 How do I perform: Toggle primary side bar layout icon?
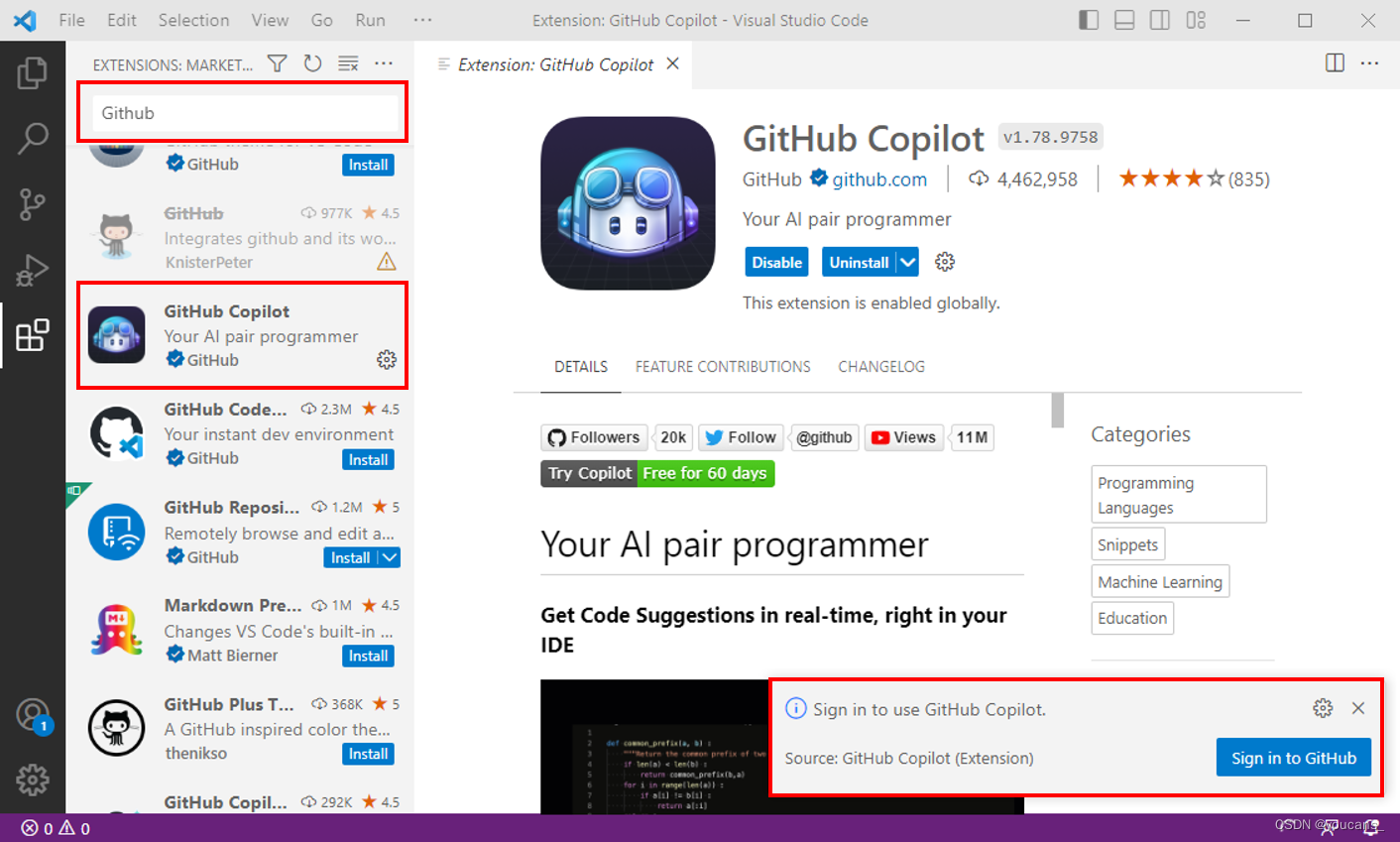pyautogui.click(x=1089, y=20)
